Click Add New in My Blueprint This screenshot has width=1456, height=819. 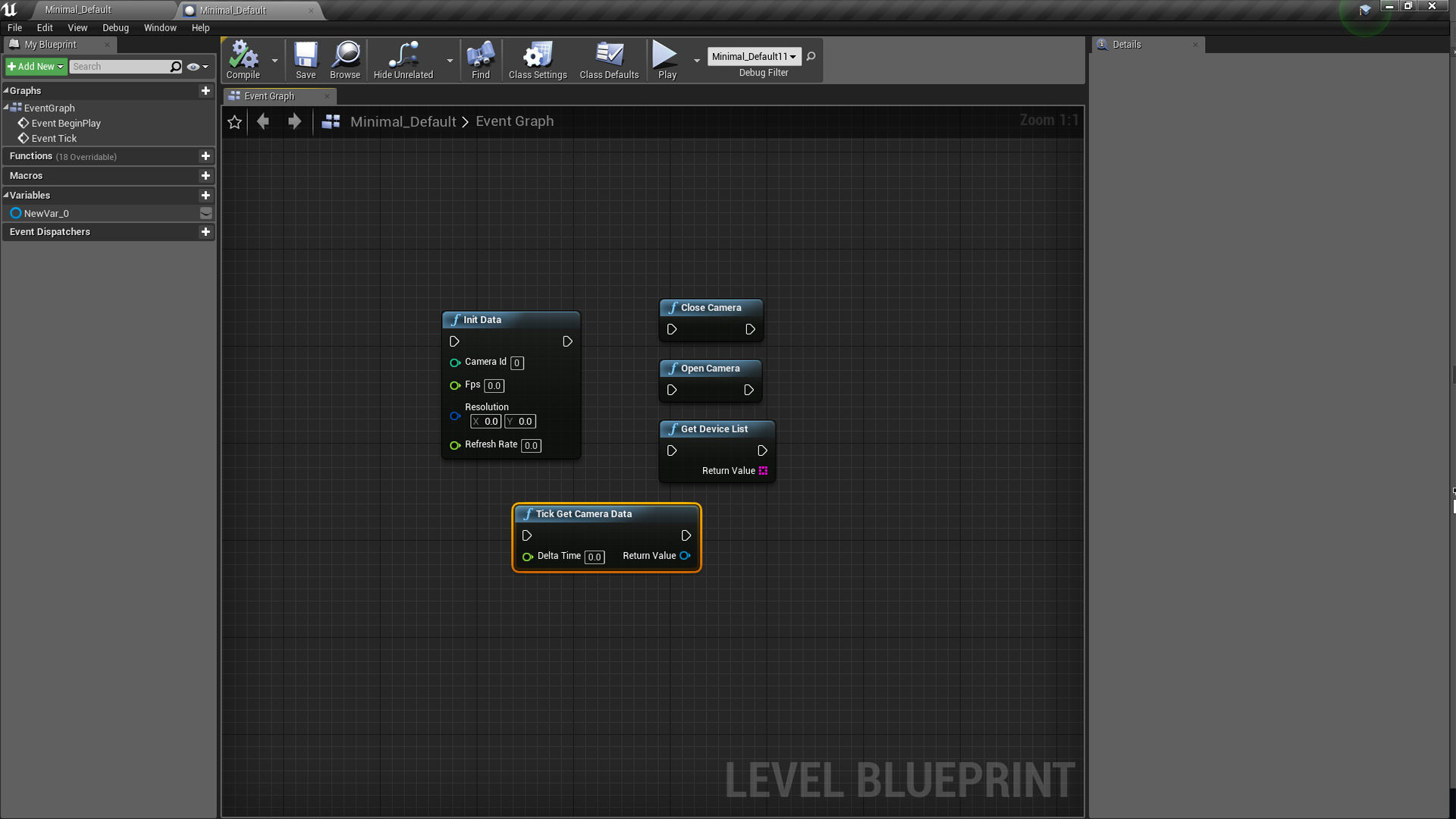pos(35,66)
